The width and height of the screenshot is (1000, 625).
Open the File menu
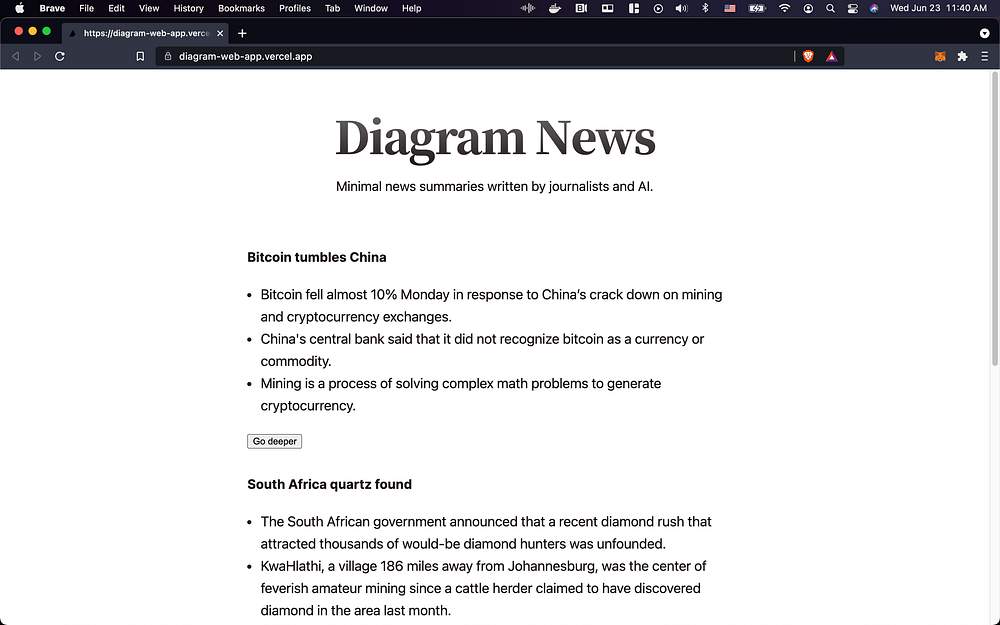[x=87, y=8]
